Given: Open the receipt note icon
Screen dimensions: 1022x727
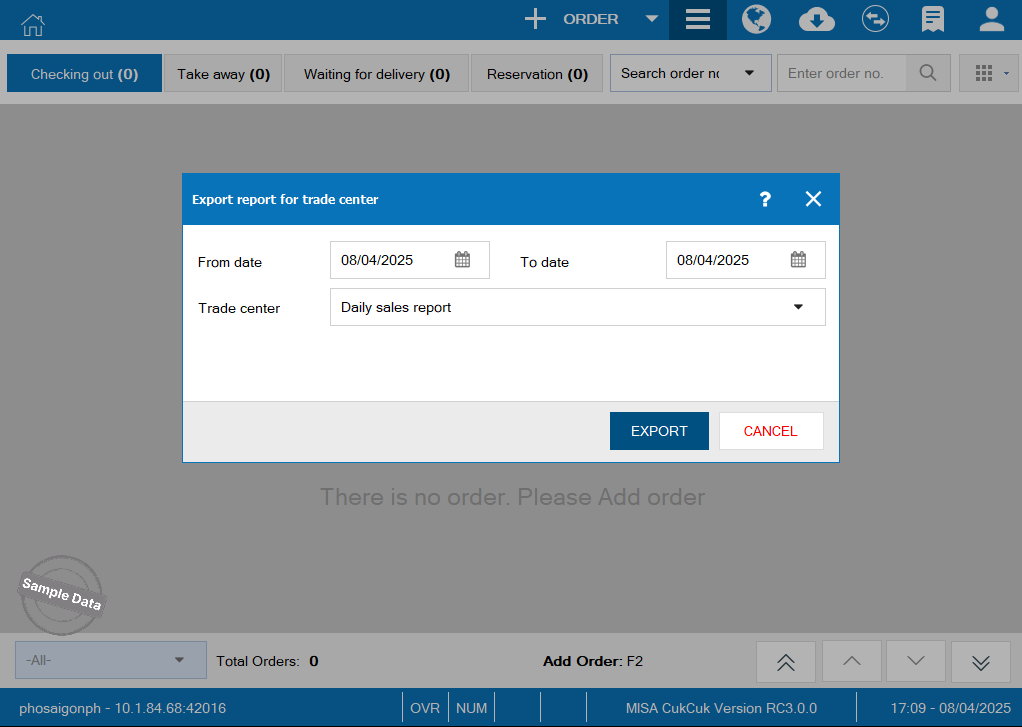Looking at the screenshot, I should pyautogui.click(x=933, y=20).
